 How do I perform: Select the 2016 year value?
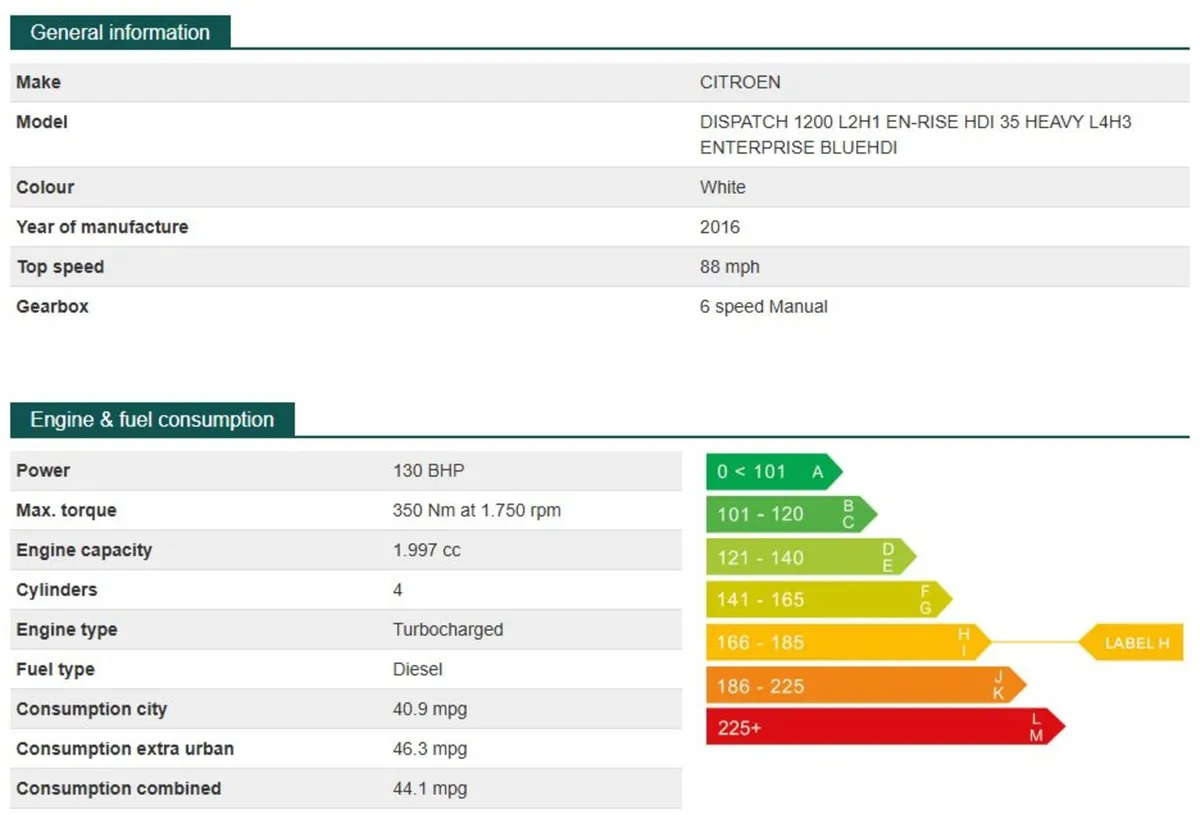click(x=720, y=227)
